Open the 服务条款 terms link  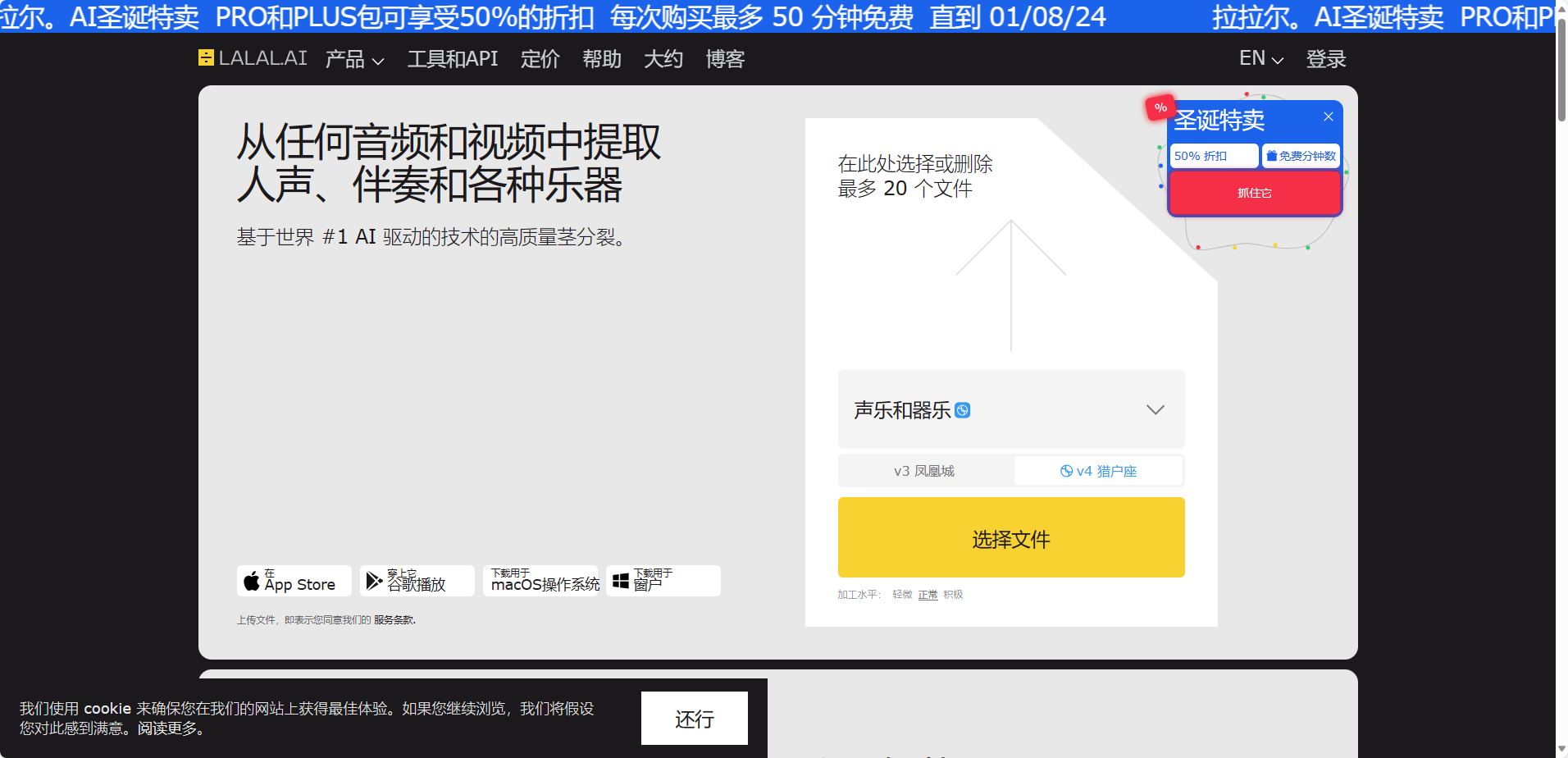[394, 620]
